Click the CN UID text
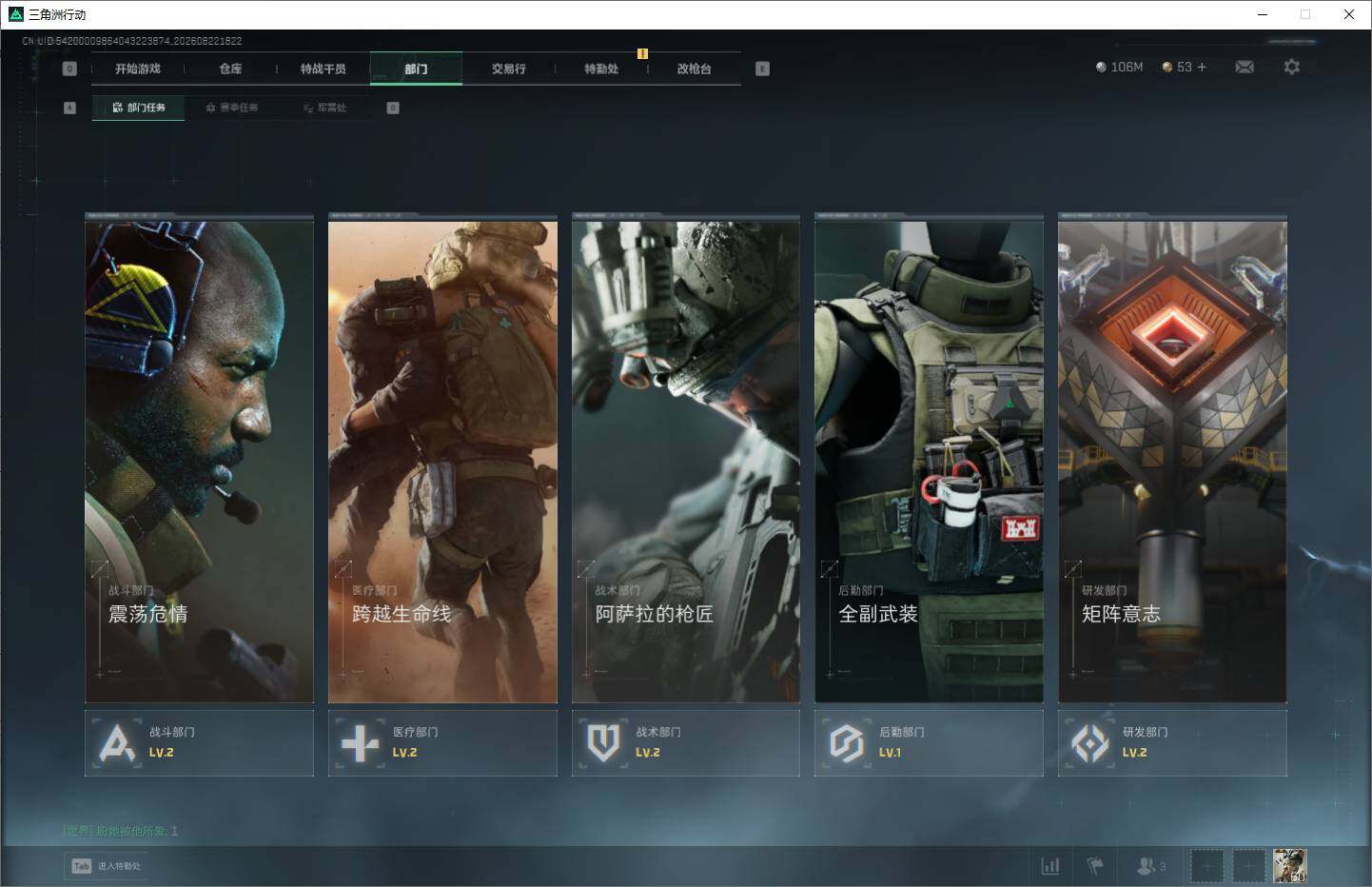Screen dimensions: 1372x887 pyautogui.click(x=132, y=41)
